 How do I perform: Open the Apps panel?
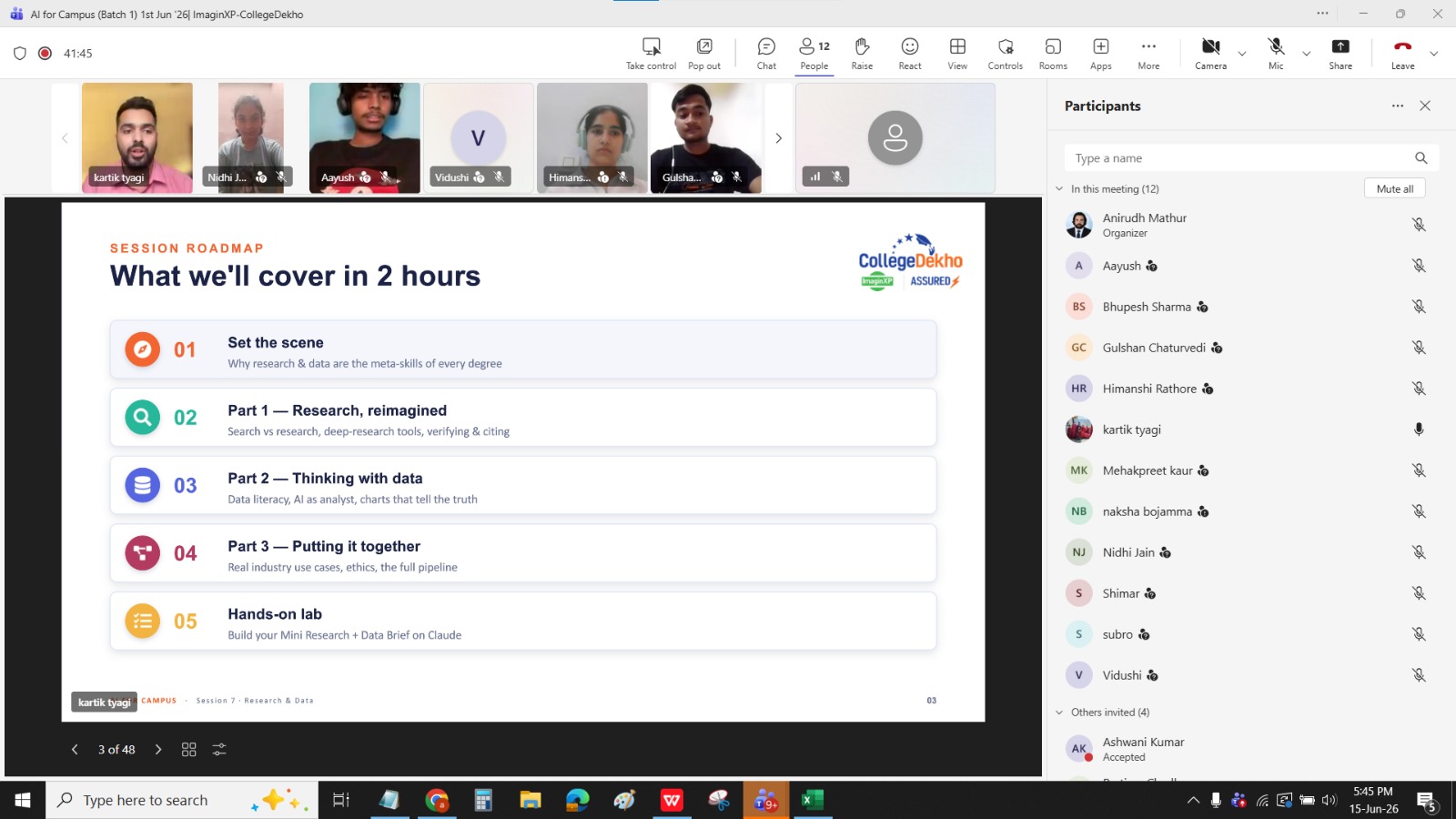pos(1101,54)
